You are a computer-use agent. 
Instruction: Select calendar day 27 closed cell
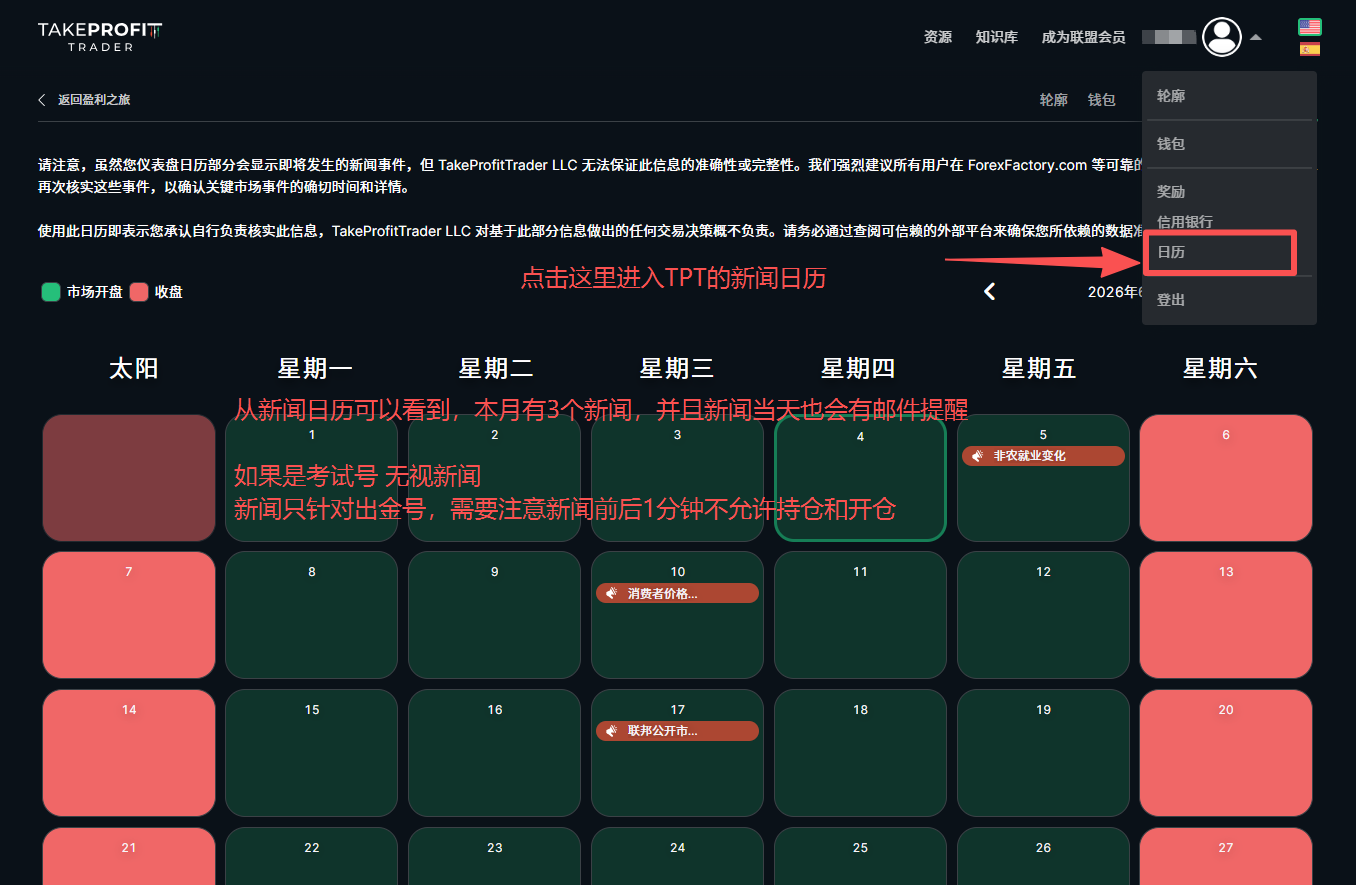(1226, 857)
